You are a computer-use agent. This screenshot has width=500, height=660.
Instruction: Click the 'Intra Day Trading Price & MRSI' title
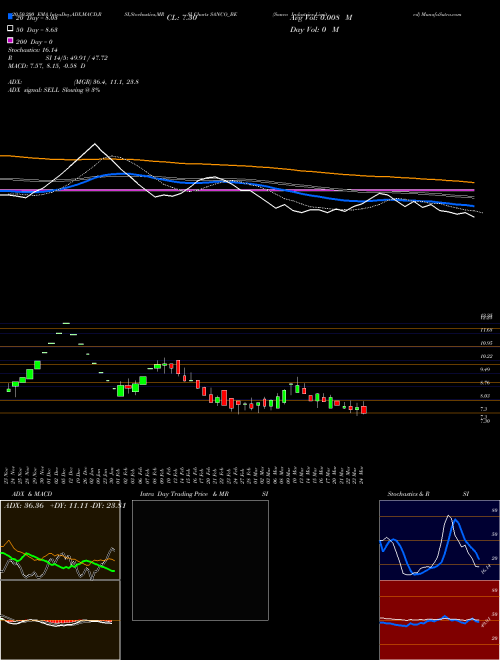click(x=204, y=494)
